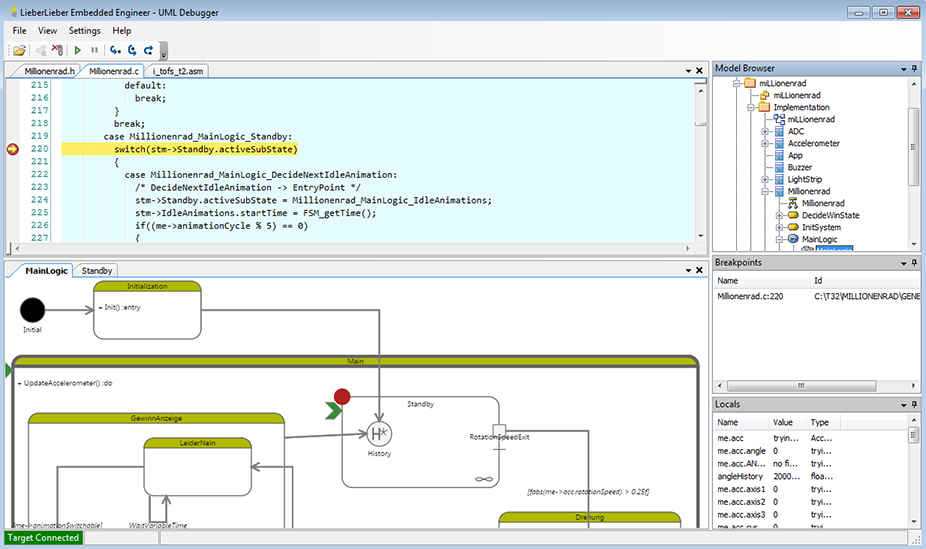Open the Settings menu

84,31
